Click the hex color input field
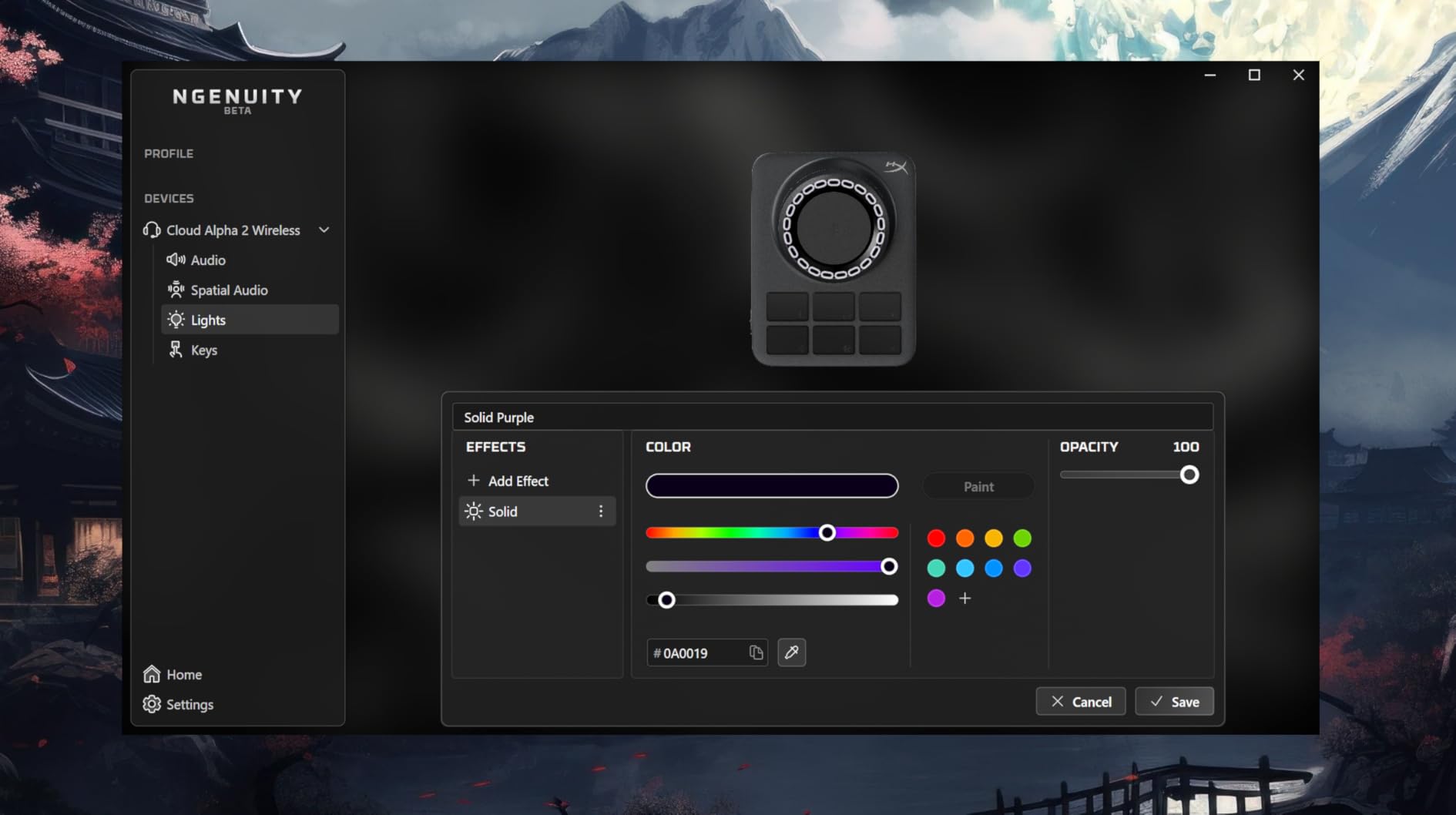This screenshot has height=815, width=1456. (706, 652)
